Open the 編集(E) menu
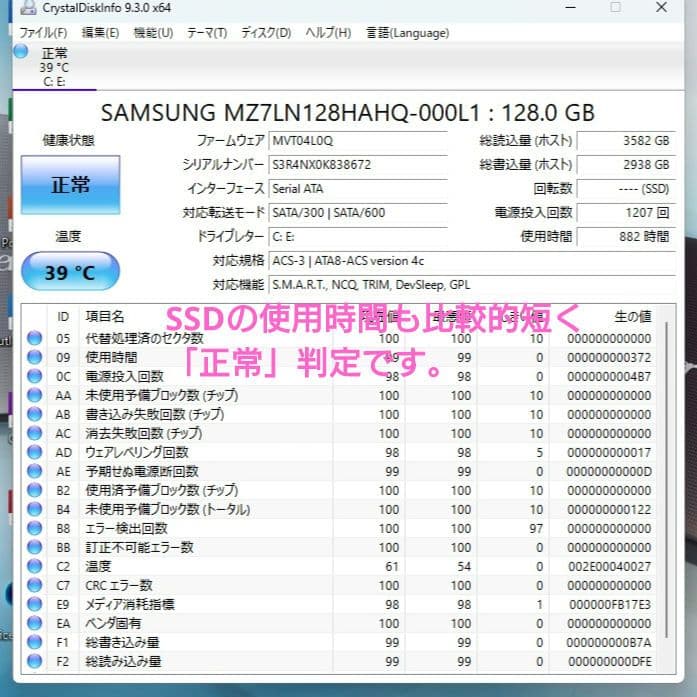The width and height of the screenshot is (697, 697). click(100, 33)
